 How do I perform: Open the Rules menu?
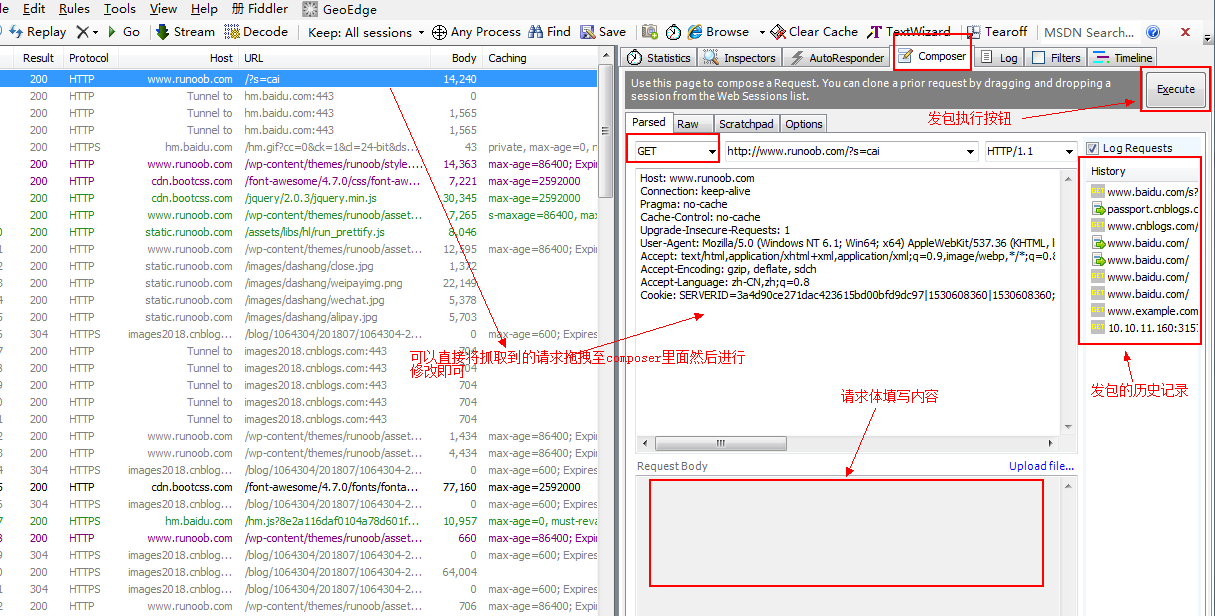(74, 9)
